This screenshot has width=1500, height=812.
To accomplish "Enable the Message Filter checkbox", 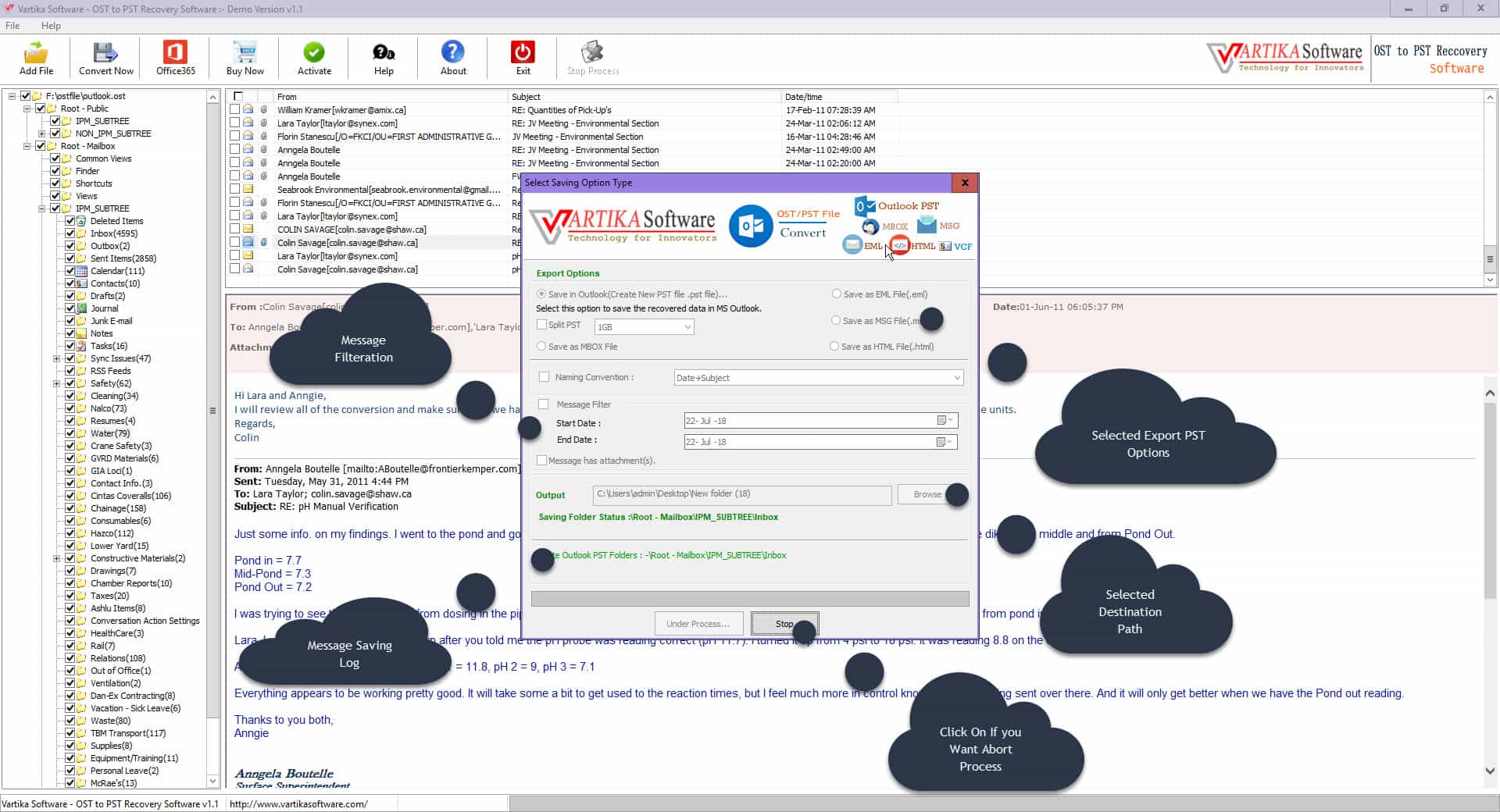I will coord(544,404).
